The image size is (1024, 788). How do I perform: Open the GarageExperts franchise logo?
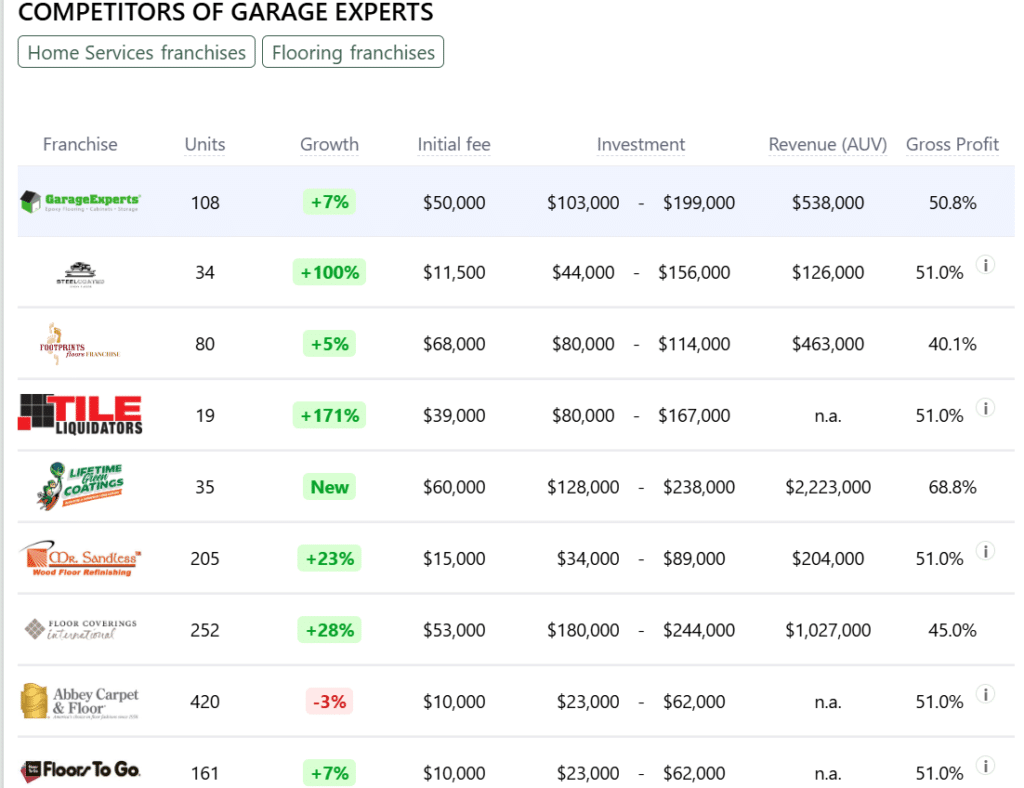[80, 202]
